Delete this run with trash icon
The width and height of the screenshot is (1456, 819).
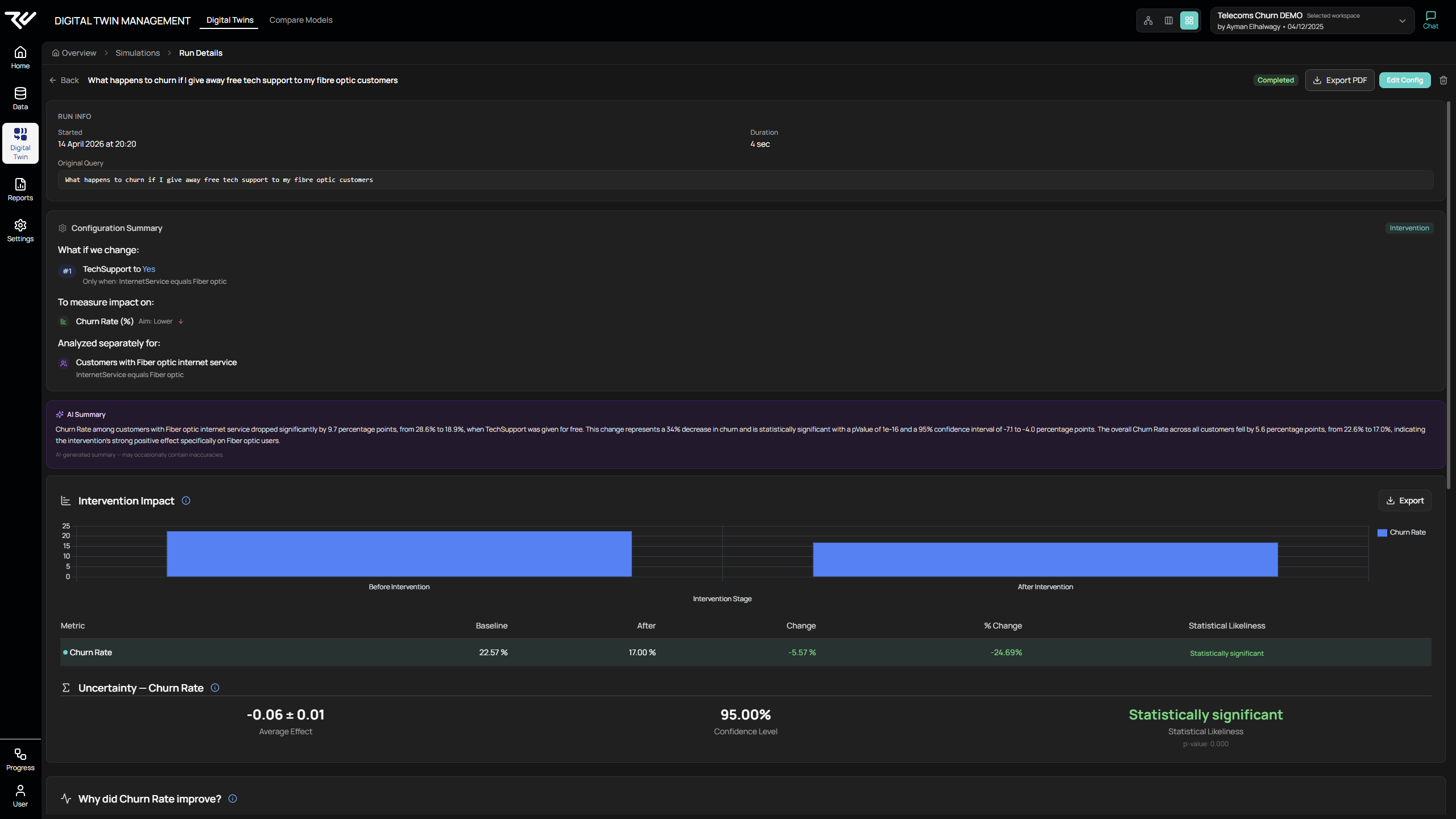click(1443, 80)
